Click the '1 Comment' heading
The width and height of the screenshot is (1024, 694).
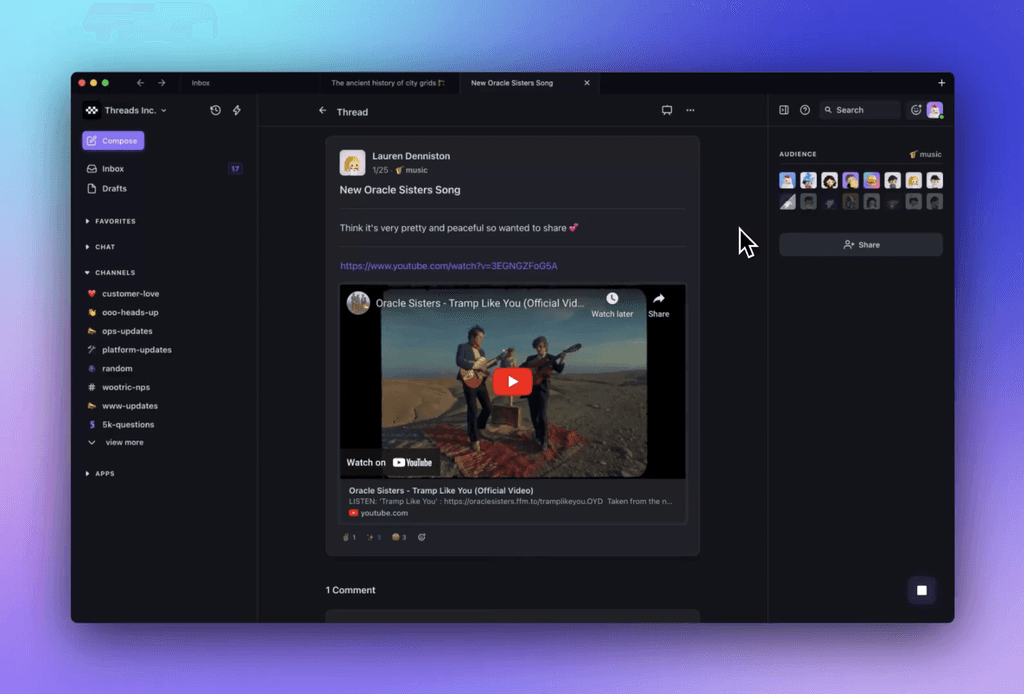click(351, 590)
